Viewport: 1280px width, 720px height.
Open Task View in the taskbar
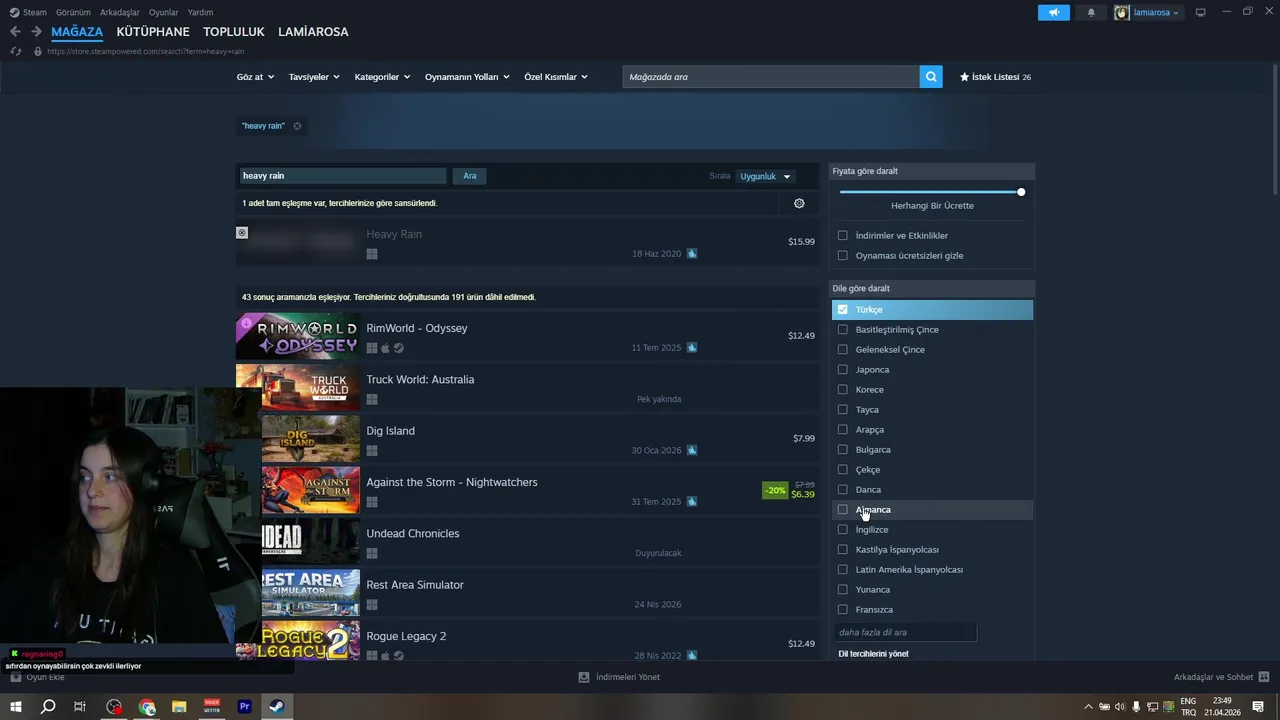pos(80,707)
